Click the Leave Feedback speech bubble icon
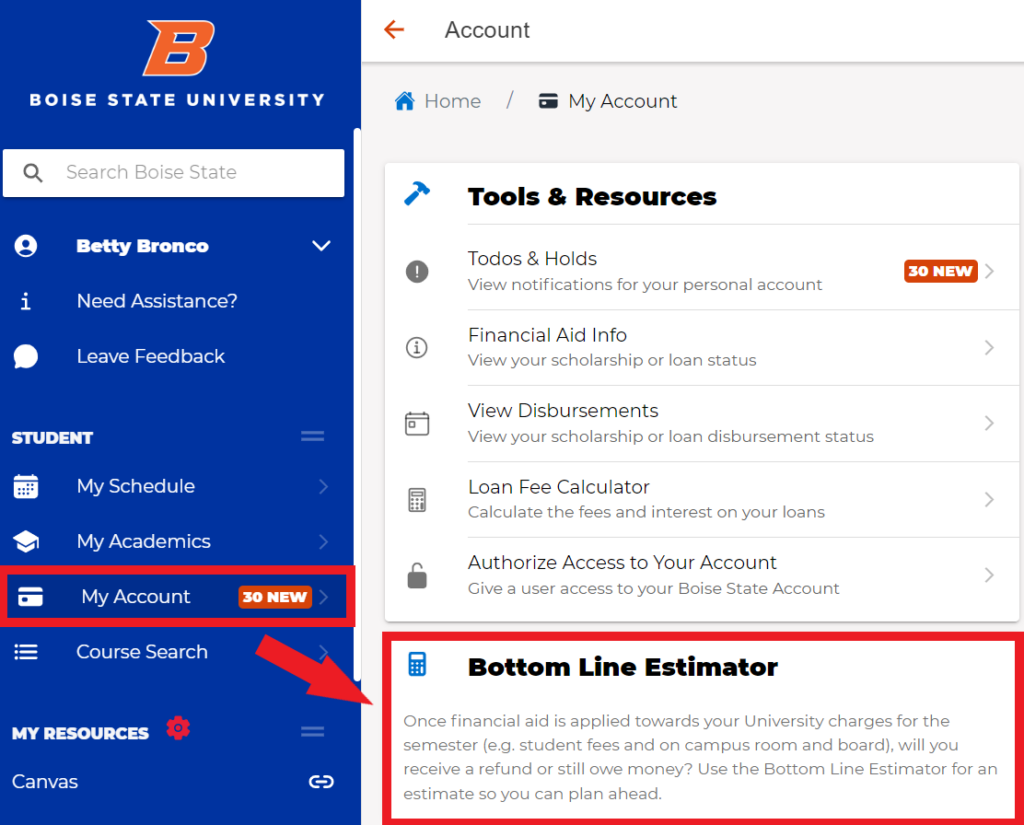1024x825 pixels. coord(25,357)
